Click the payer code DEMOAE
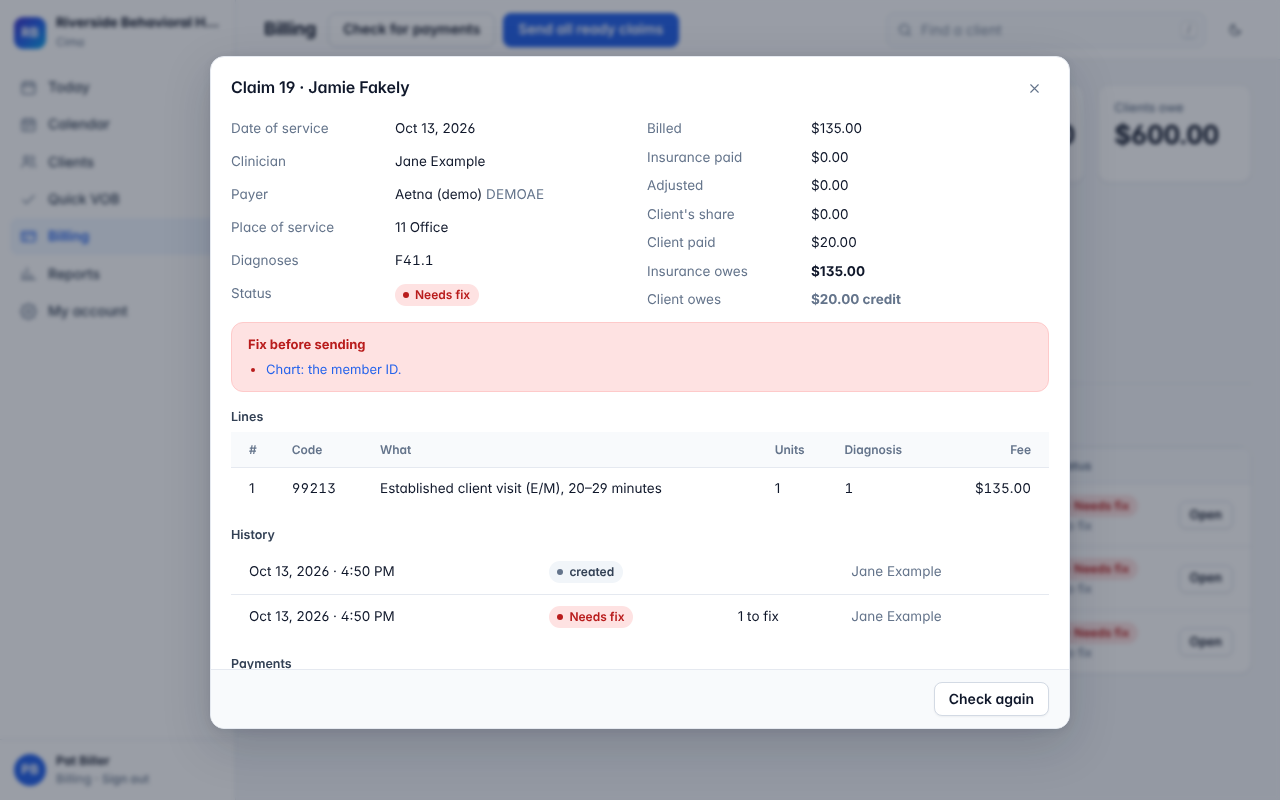The width and height of the screenshot is (1280, 800). [x=515, y=194]
